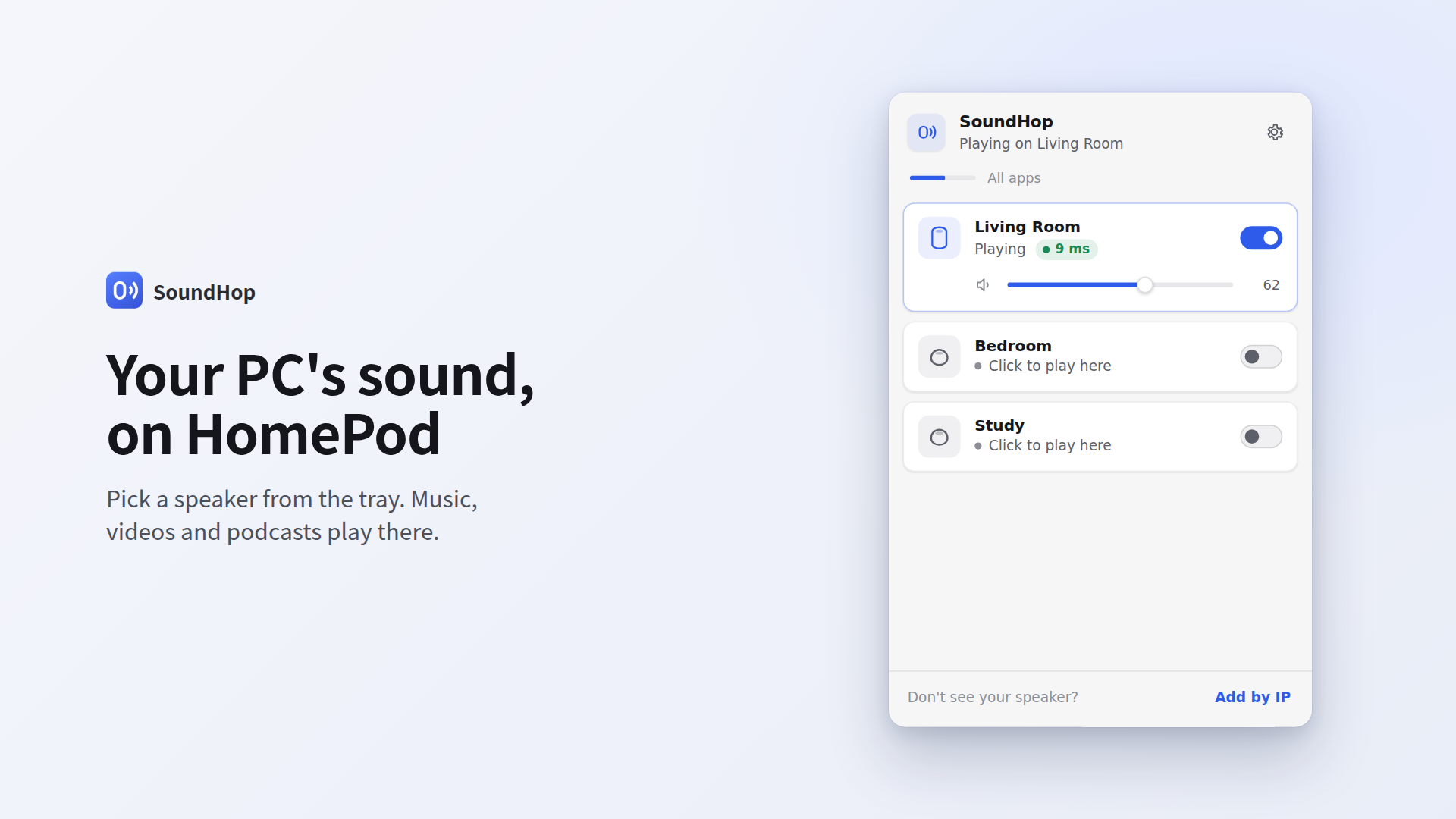Click the SoundHop tray panel logo icon

(x=926, y=133)
